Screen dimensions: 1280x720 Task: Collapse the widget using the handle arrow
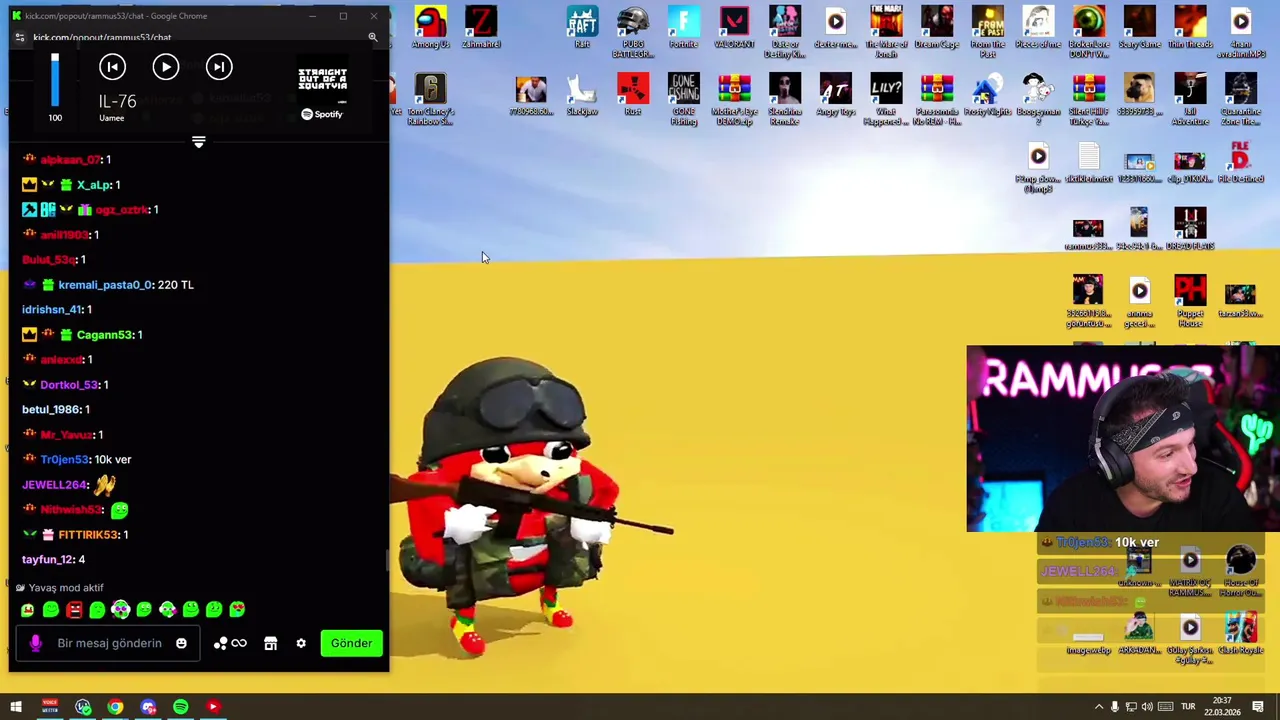198,142
